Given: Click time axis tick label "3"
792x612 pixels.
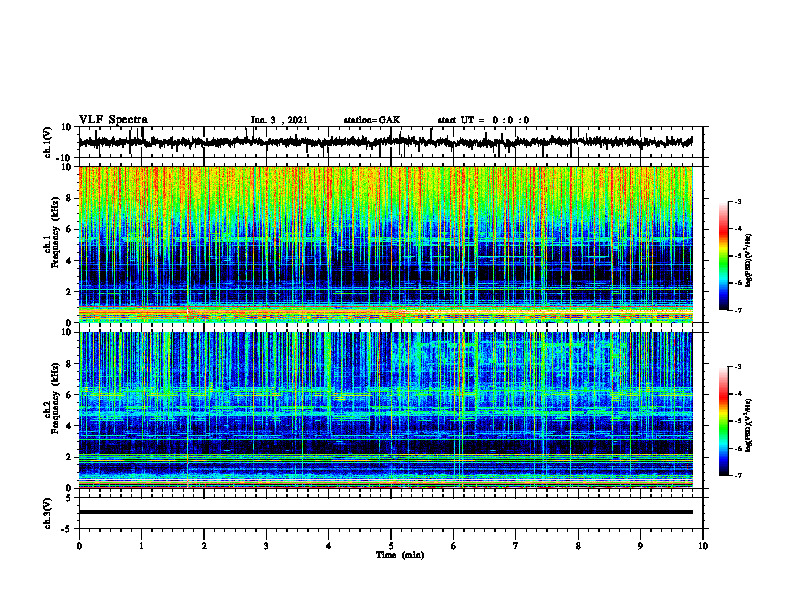Looking at the screenshot, I should (x=266, y=546).
